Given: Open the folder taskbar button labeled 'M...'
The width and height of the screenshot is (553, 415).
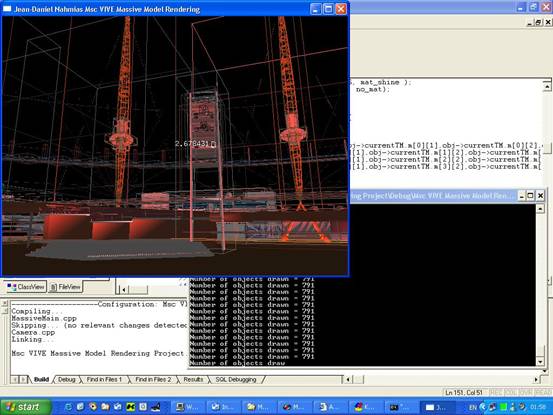Looking at the screenshot, I should 258,407.
